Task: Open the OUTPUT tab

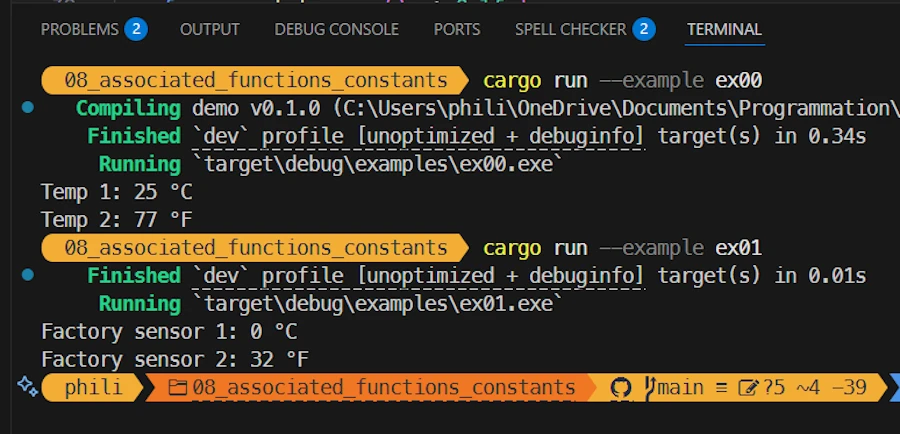Action: pos(210,29)
